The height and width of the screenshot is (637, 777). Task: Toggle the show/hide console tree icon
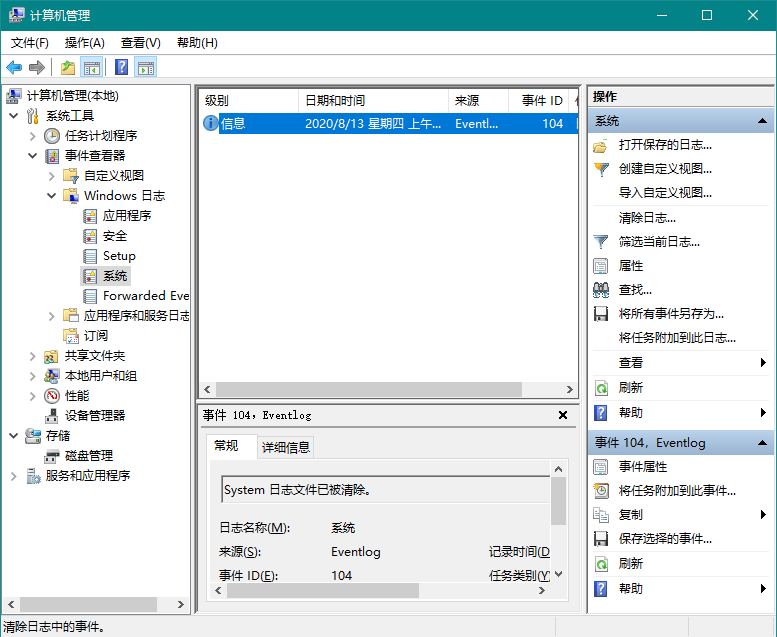92,67
